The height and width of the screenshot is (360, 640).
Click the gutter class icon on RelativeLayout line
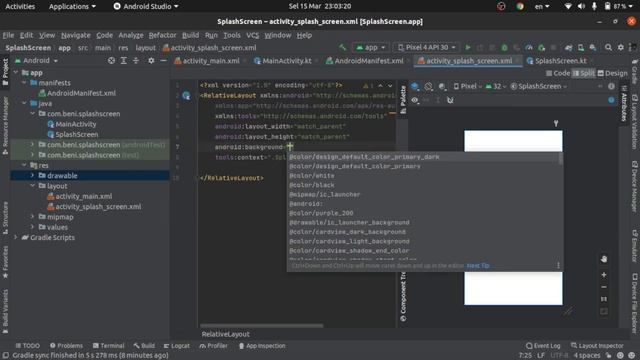tap(186, 96)
